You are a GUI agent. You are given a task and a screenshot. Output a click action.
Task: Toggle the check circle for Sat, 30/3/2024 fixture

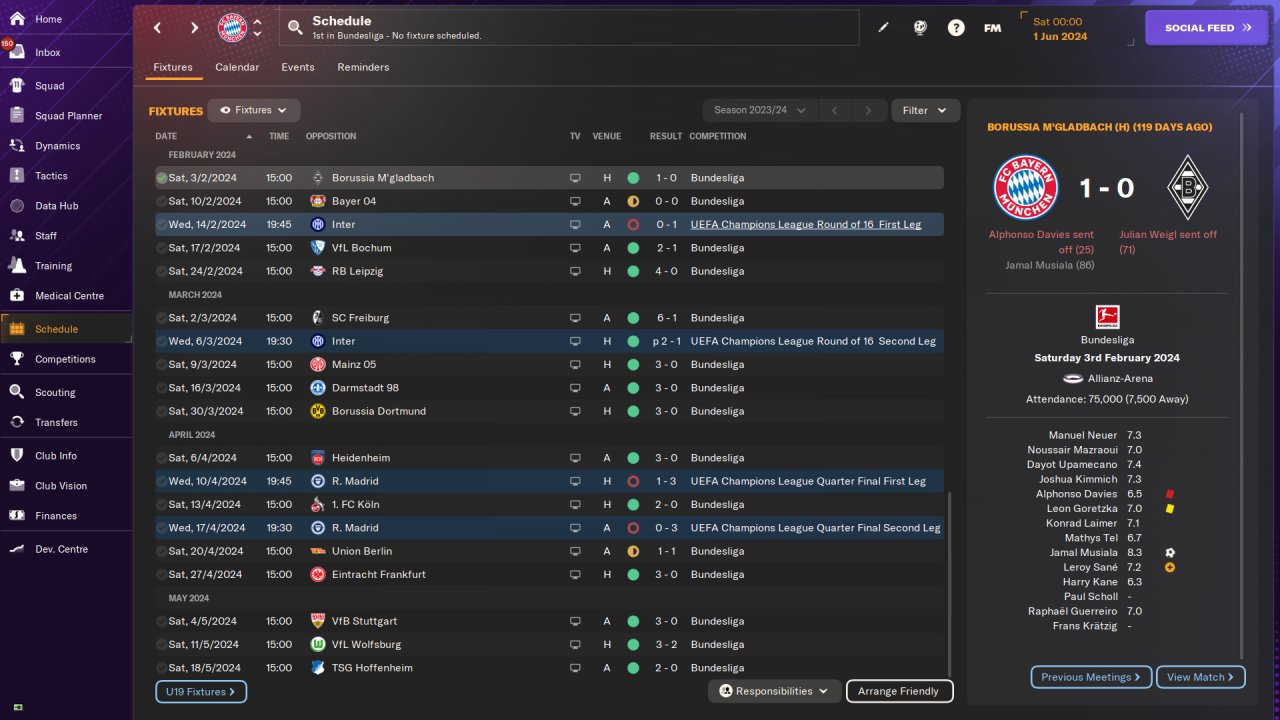tap(161, 411)
